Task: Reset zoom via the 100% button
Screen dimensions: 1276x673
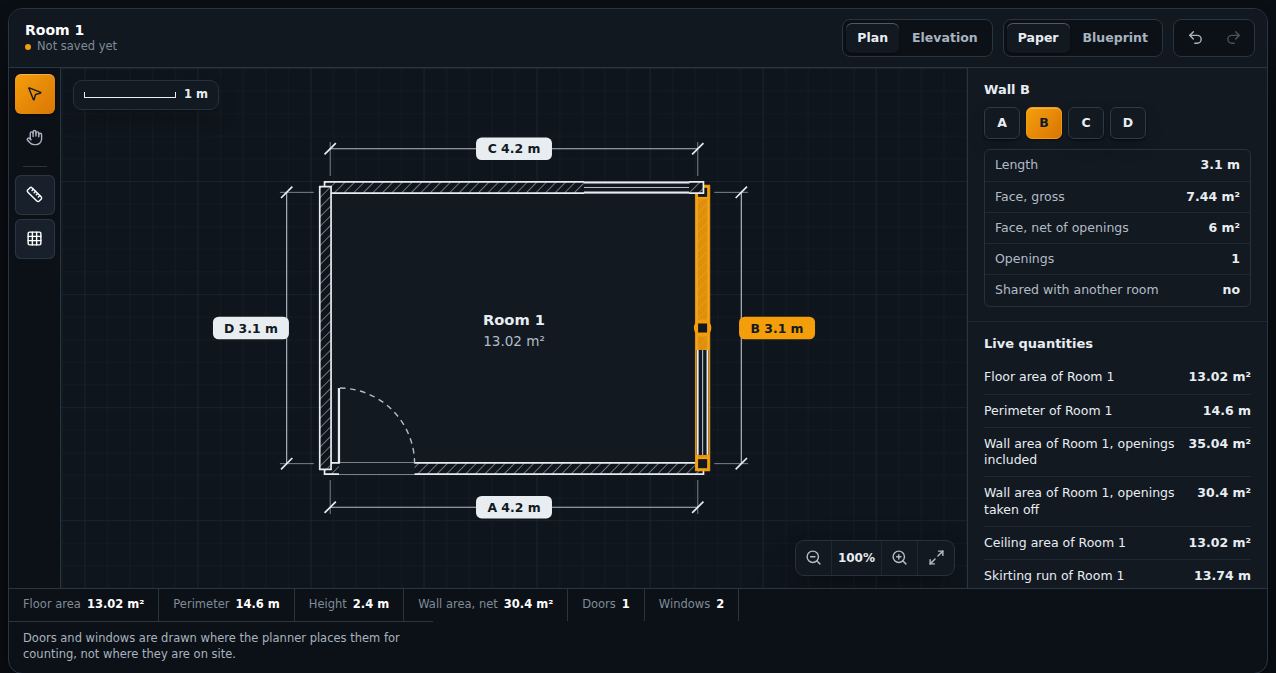Action: point(856,558)
